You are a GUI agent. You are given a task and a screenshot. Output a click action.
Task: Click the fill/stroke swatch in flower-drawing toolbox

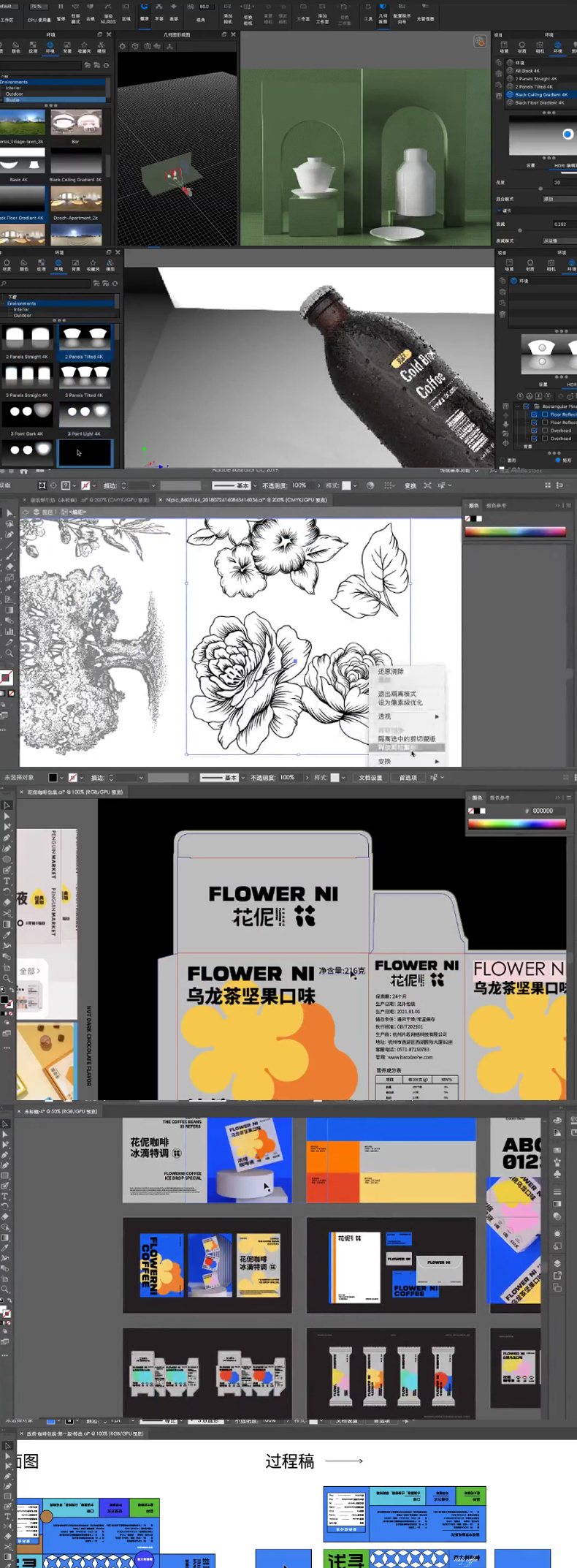pos(7,678)
